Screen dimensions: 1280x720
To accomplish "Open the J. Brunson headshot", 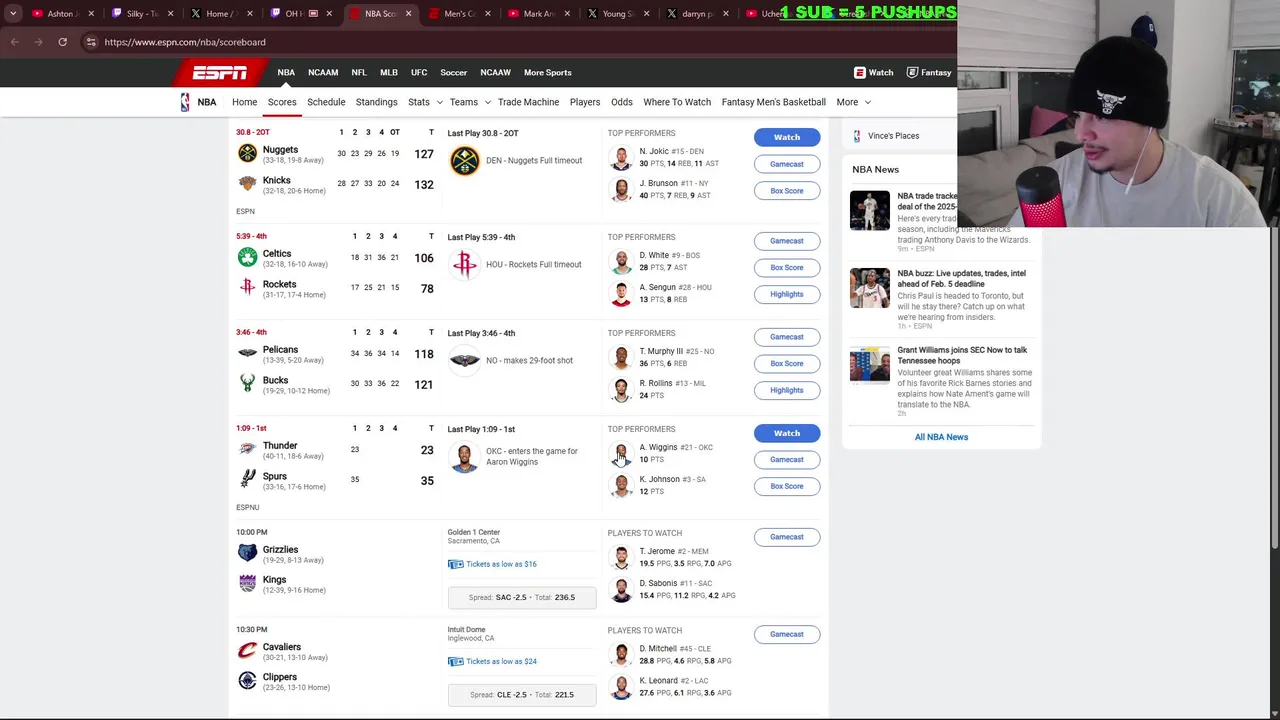I will [621, 190].
